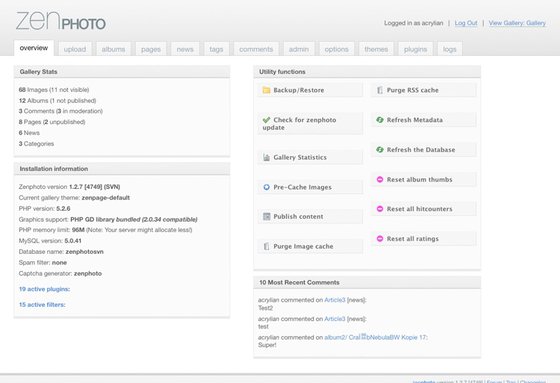Click the Publish content calendar icon
This screenshot has height=383, width=560.
tap(266, 217)
